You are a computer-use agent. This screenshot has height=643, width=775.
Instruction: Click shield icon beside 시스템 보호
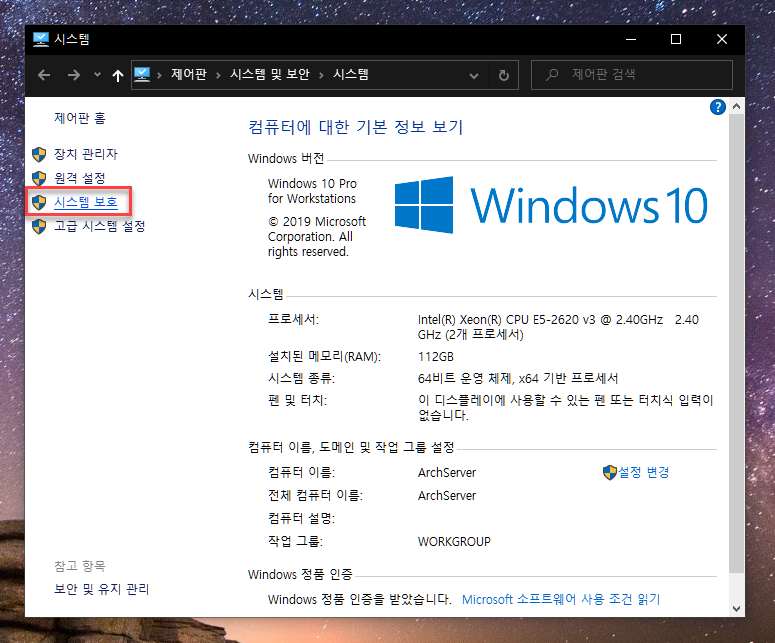39,202
